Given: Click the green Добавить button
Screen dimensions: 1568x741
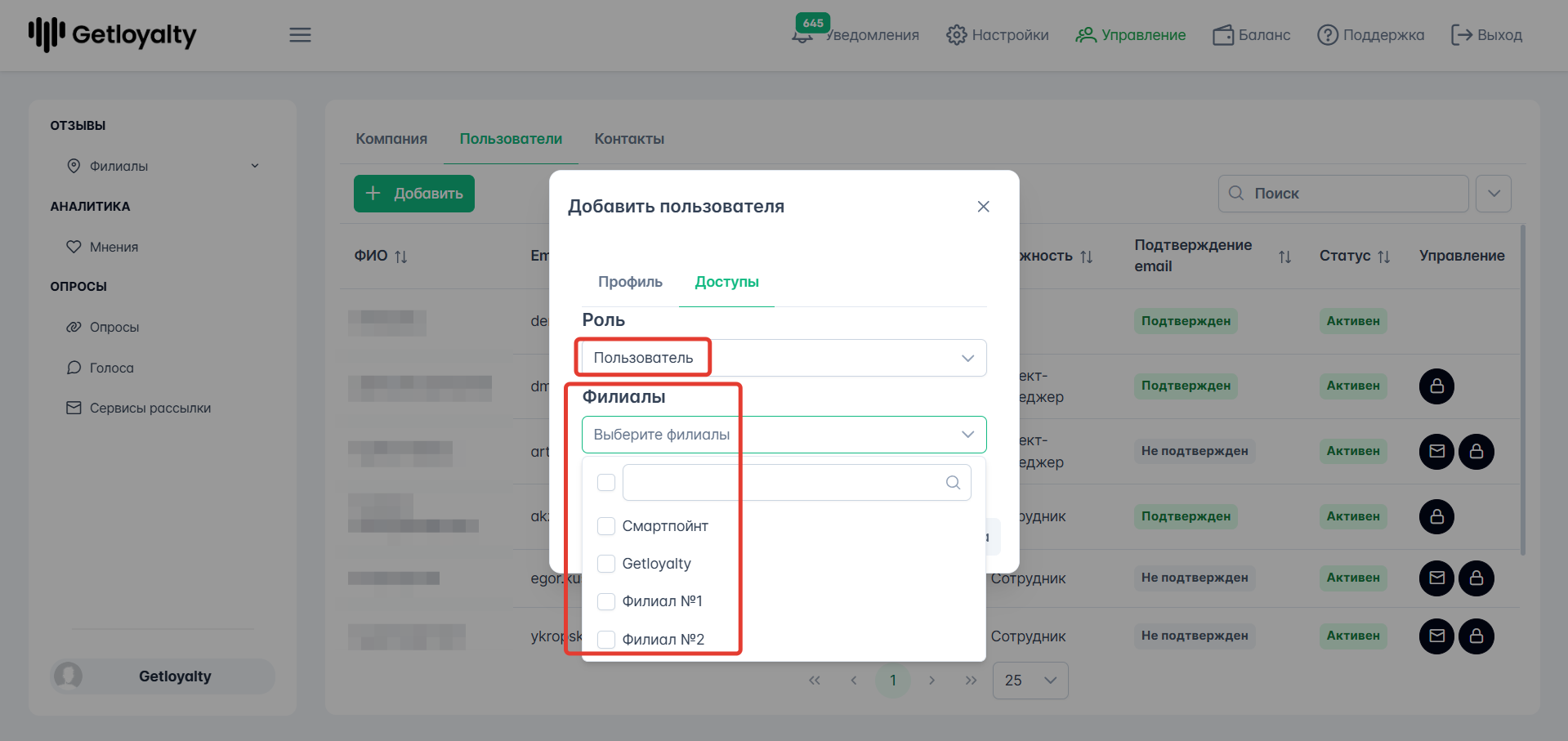Looking at the screenshot, I should coord(414,194).
